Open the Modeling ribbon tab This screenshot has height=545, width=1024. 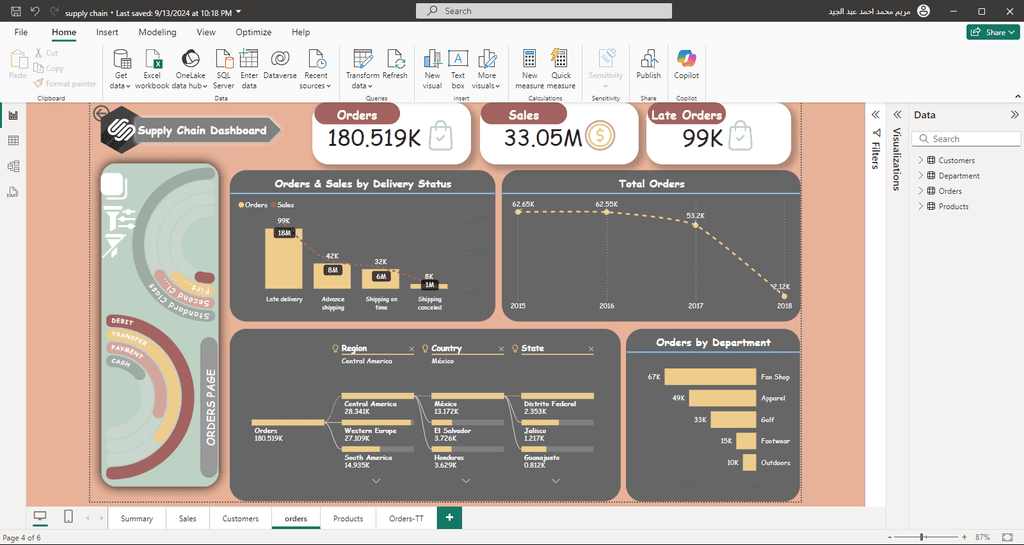point(157,32)
